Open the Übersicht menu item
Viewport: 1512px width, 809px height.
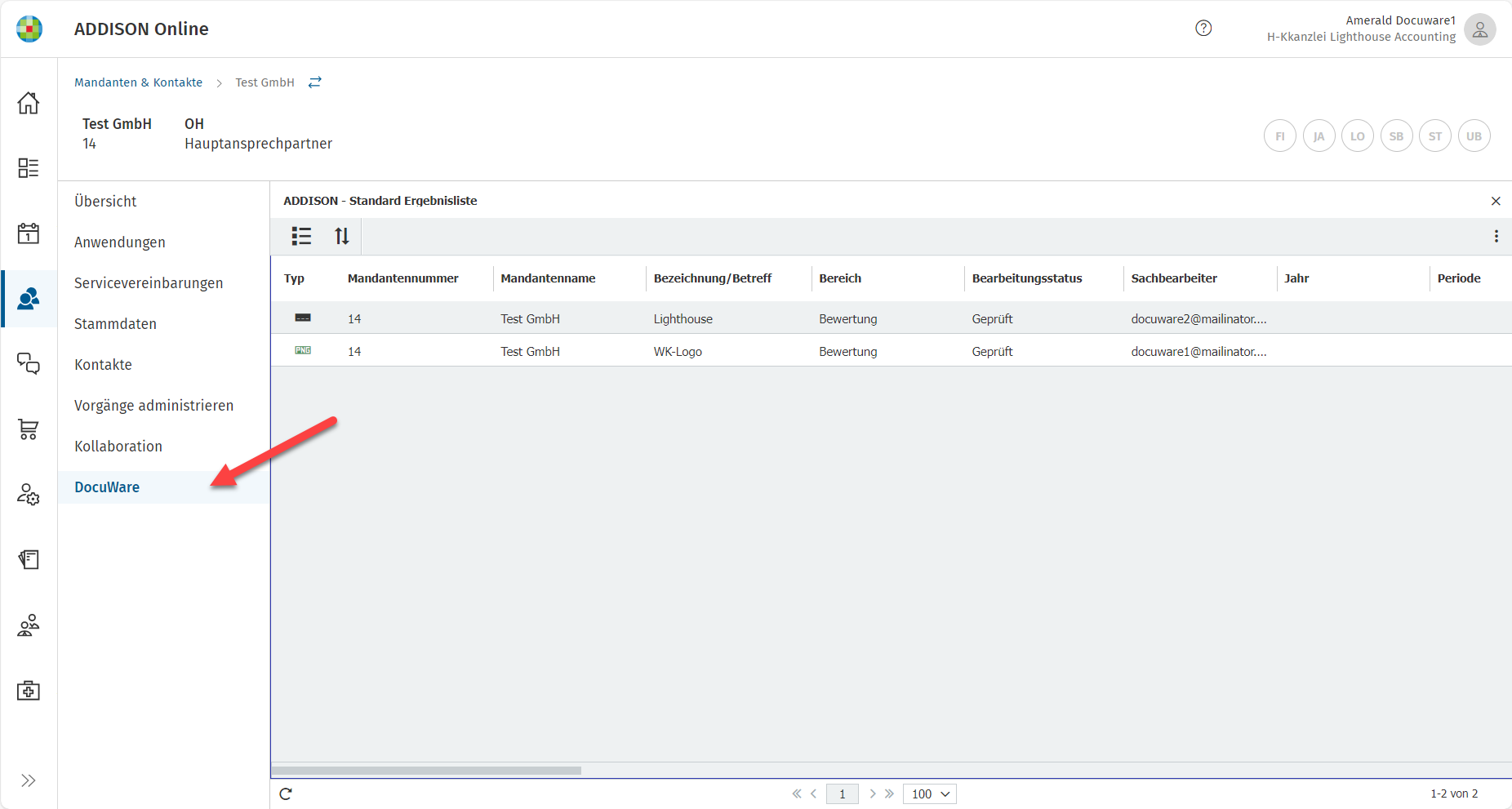105,202
